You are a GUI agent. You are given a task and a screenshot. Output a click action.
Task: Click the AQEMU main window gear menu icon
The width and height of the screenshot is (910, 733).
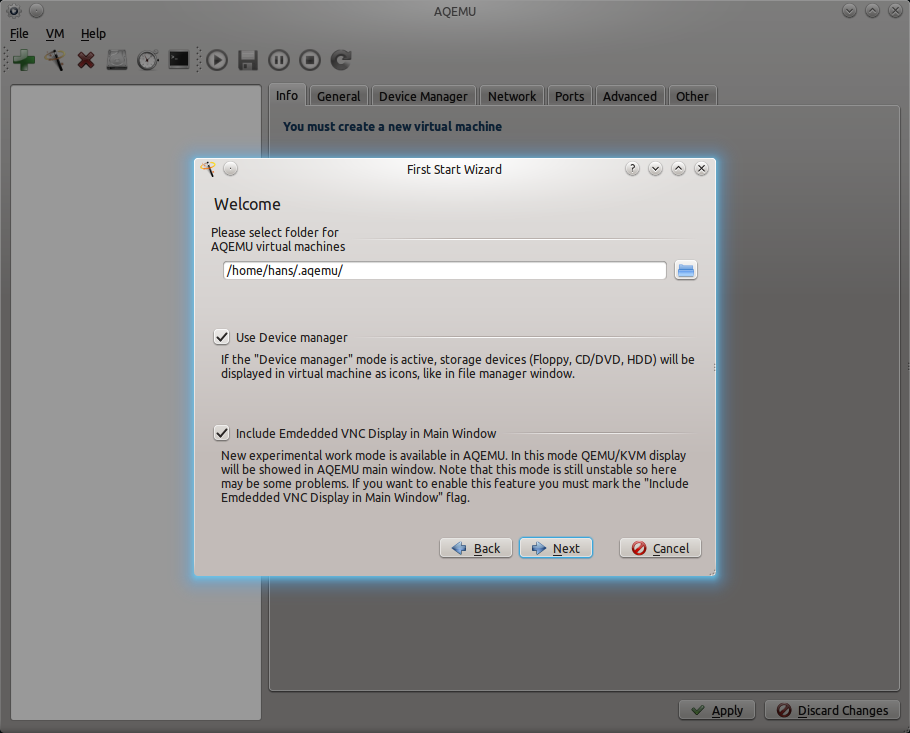14,10
